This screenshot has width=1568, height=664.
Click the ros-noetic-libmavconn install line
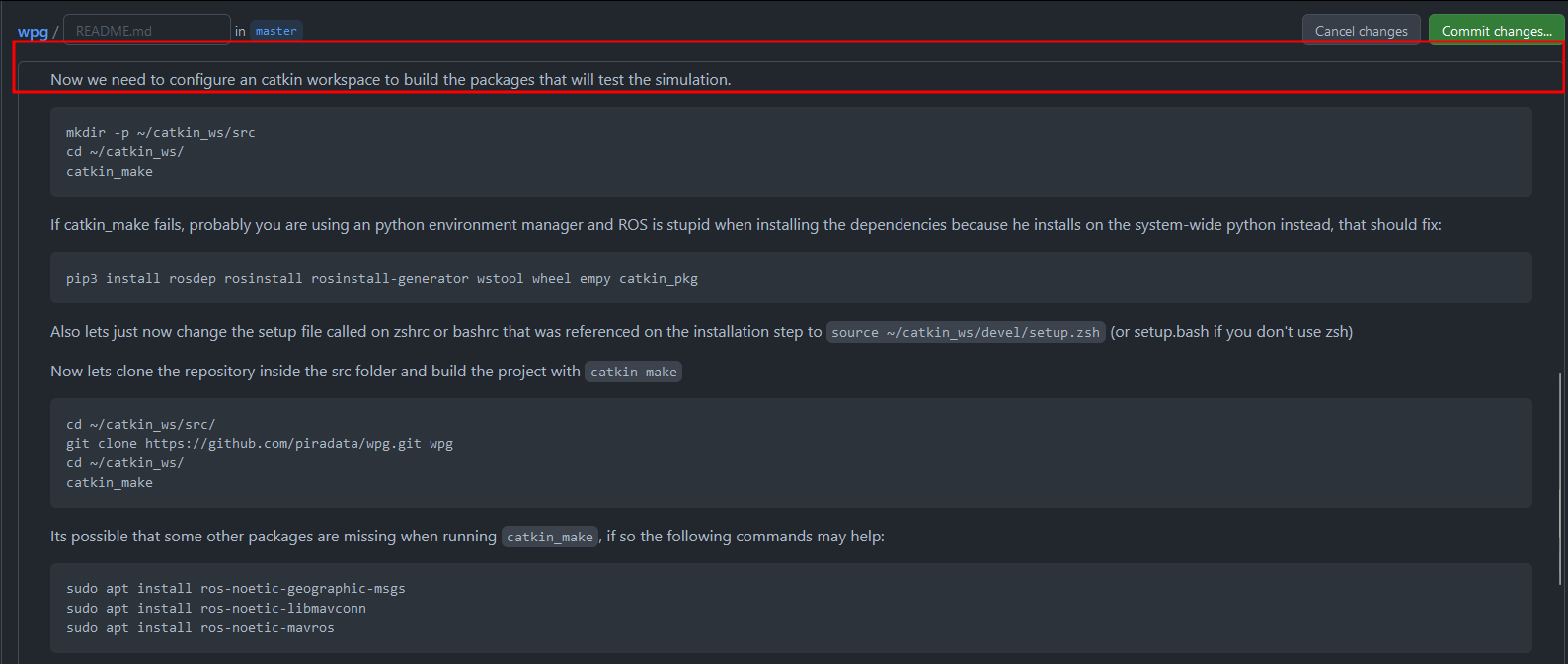pos(216,608)
